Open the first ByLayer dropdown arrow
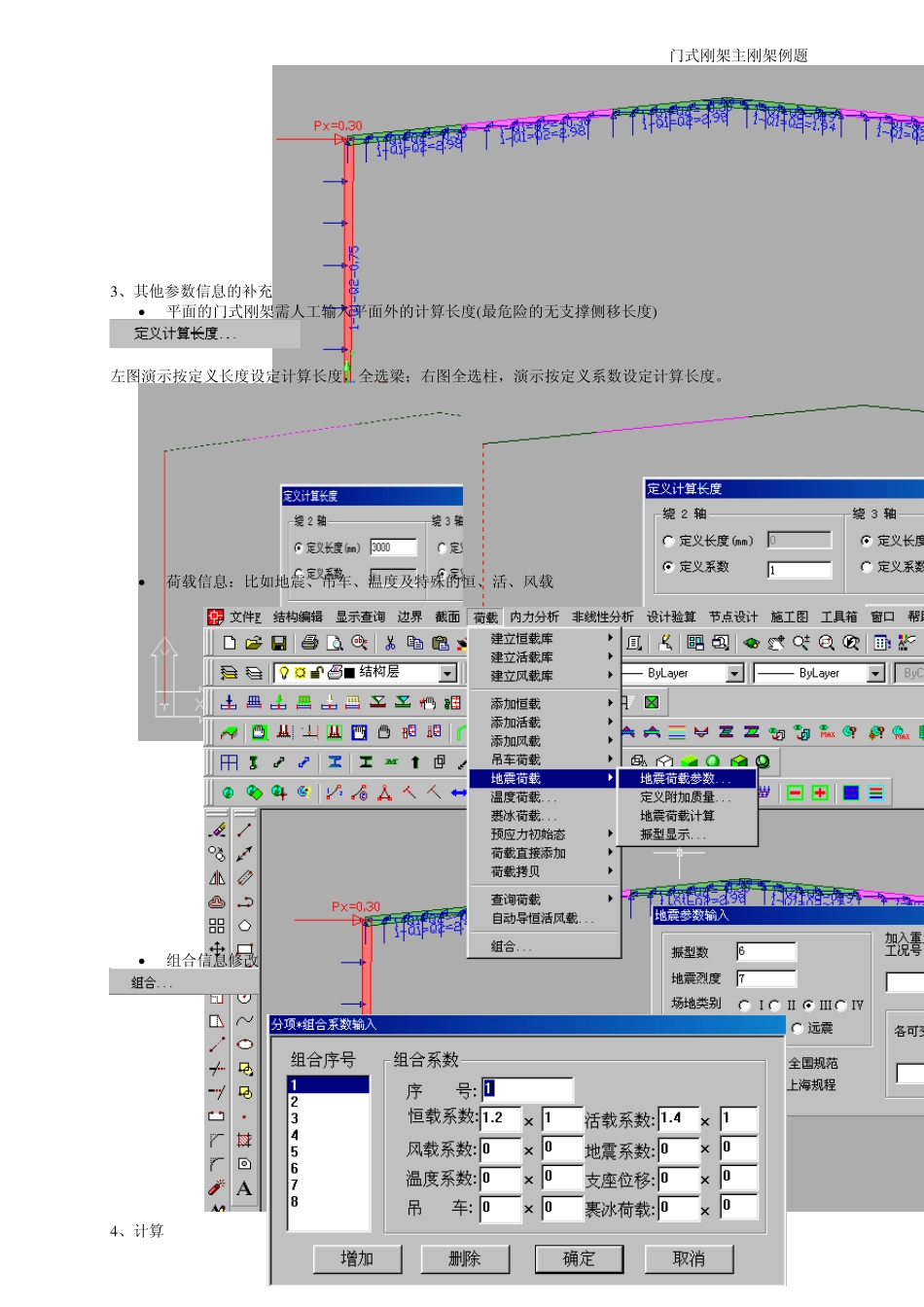The image size is (924, 1307). [x=734, y=673]
